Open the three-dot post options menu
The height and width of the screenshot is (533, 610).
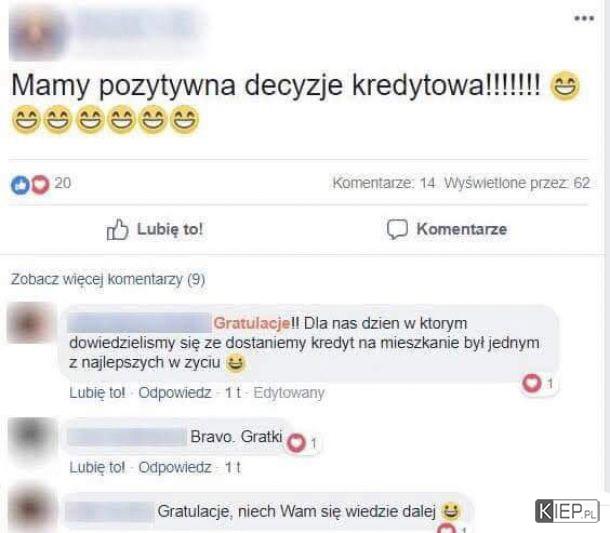584,18
